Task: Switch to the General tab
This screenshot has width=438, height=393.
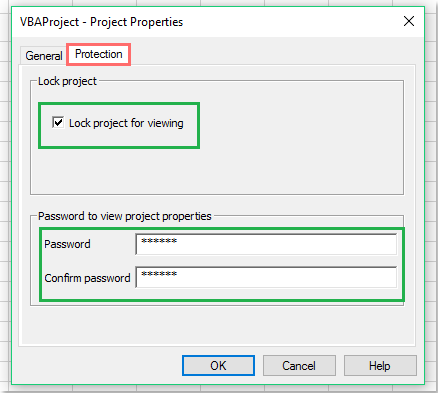Action: [43, 55]
